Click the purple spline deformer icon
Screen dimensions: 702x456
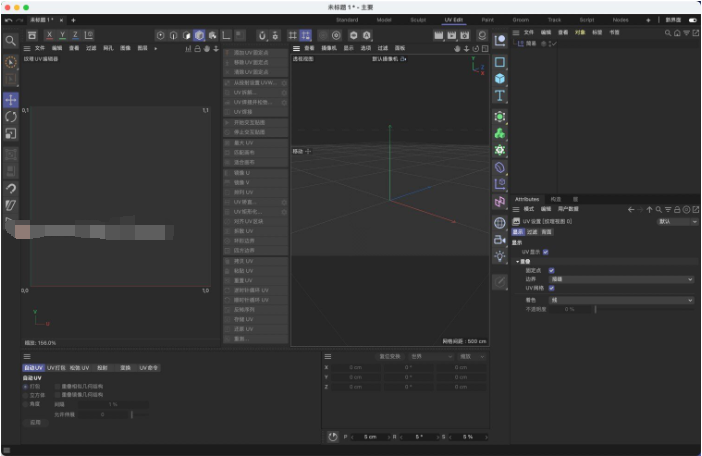click(x=500, y=167)
